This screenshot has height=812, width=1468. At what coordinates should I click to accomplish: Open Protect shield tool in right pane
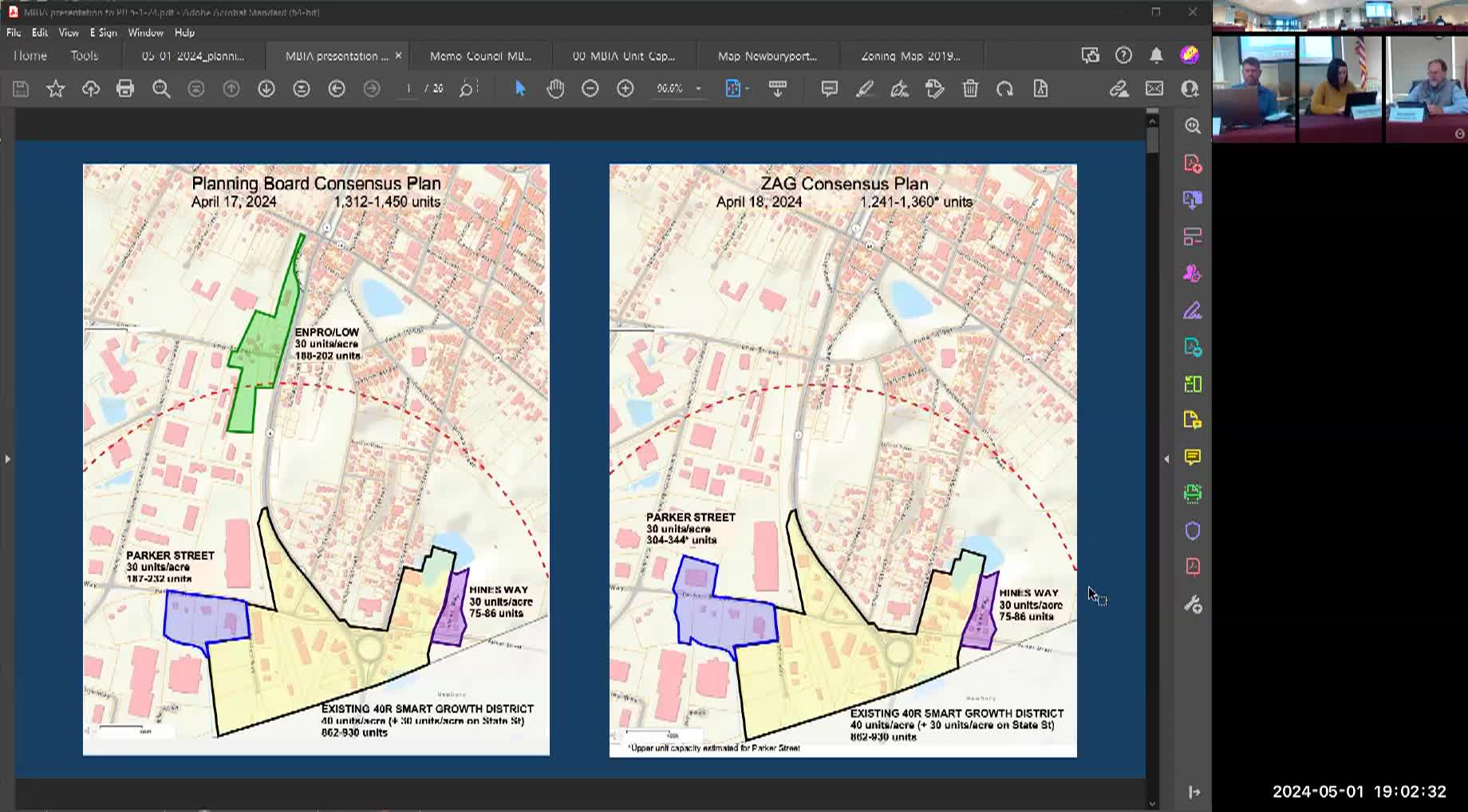1193,530
